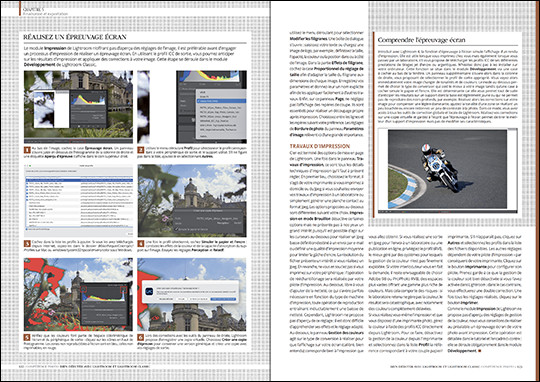Open step 5 red gamut warning screenshot

click(79, 295)
